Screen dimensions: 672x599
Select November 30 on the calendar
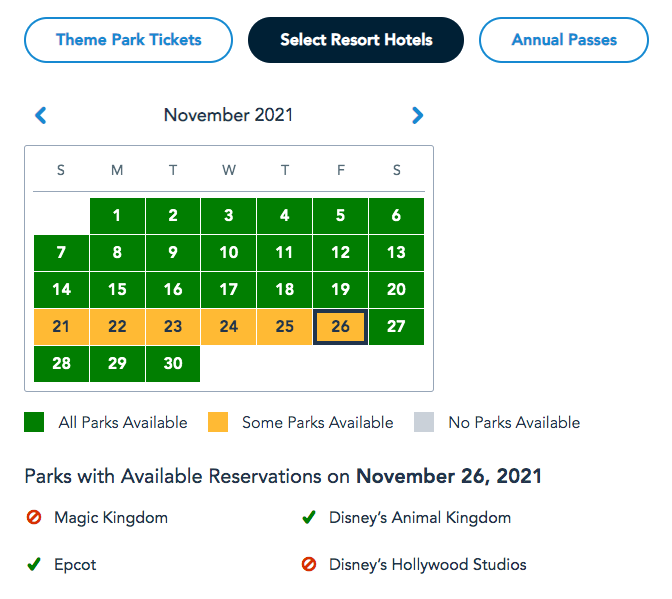coord(173,363)
